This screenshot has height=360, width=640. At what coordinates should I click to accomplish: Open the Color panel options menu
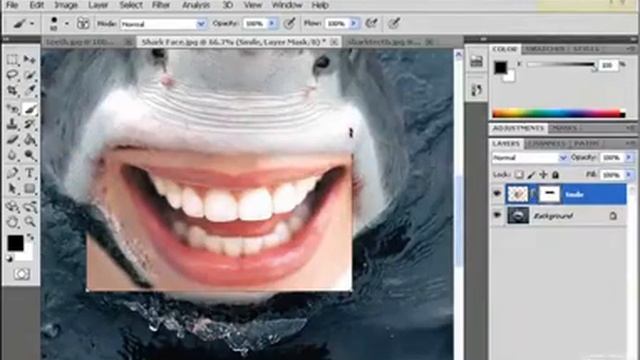[632, 49]
